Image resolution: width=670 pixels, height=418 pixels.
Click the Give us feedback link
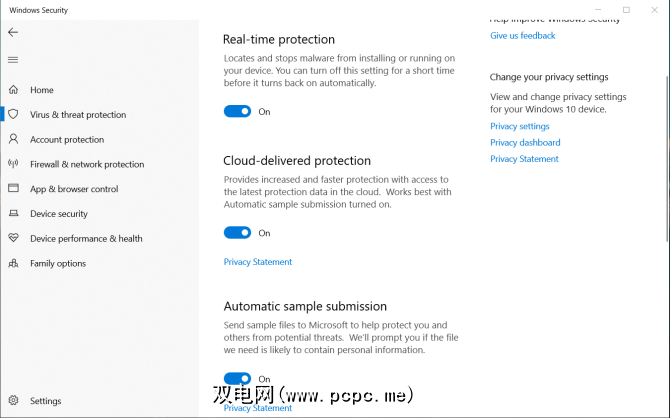point(522,36)
